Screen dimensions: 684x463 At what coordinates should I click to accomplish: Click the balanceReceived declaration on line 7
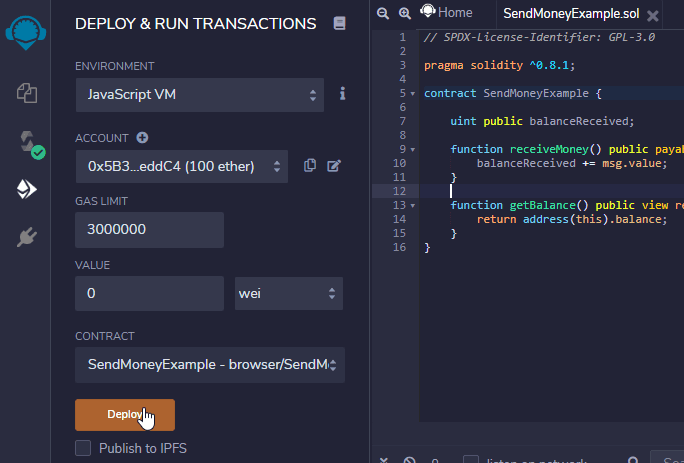tap(542, 121)
